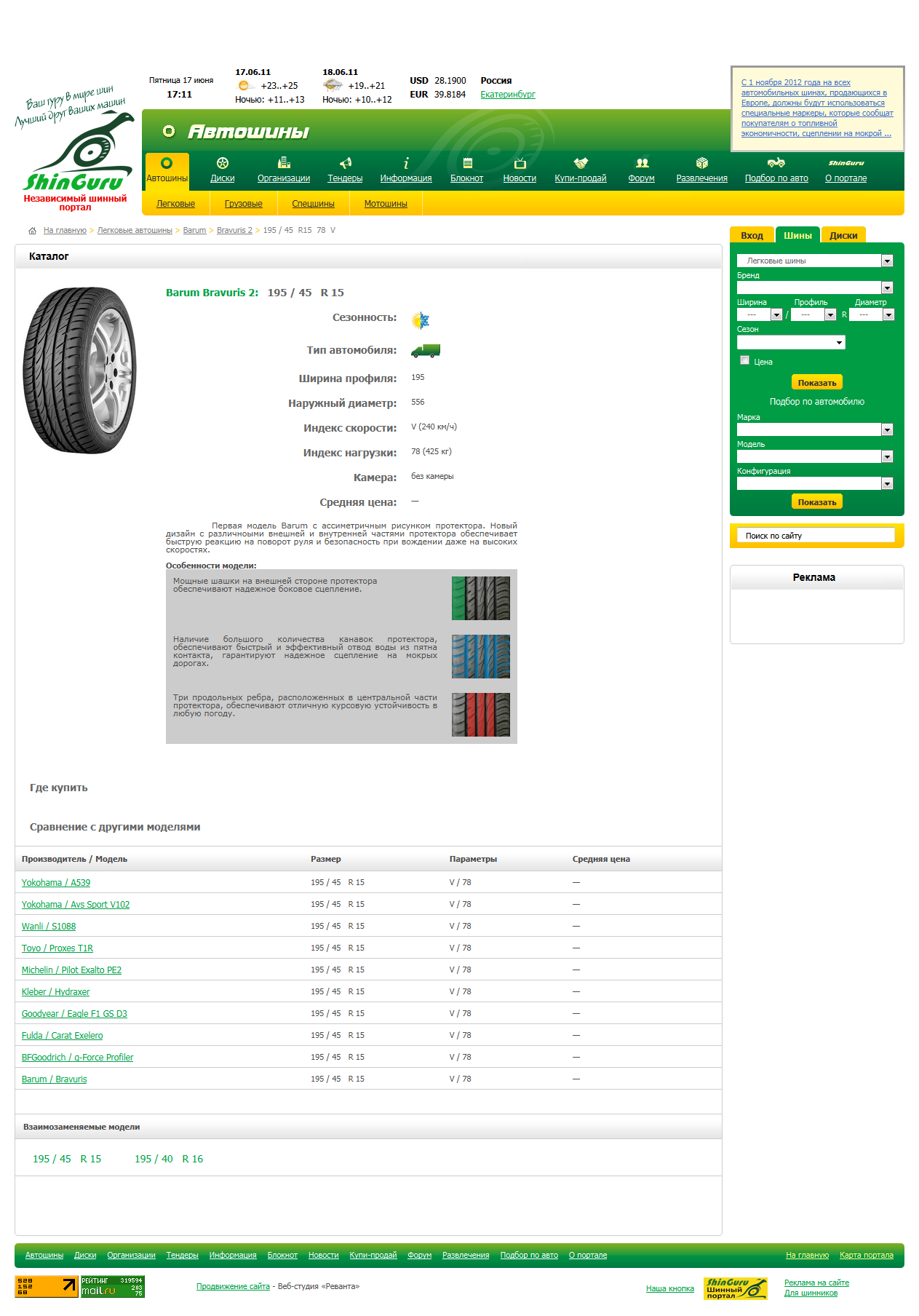Image resolution: width=919 pixels, height=1316 pixels.
Task: Open the Наша кнопка footer link
Action: tap(670, 1288)
